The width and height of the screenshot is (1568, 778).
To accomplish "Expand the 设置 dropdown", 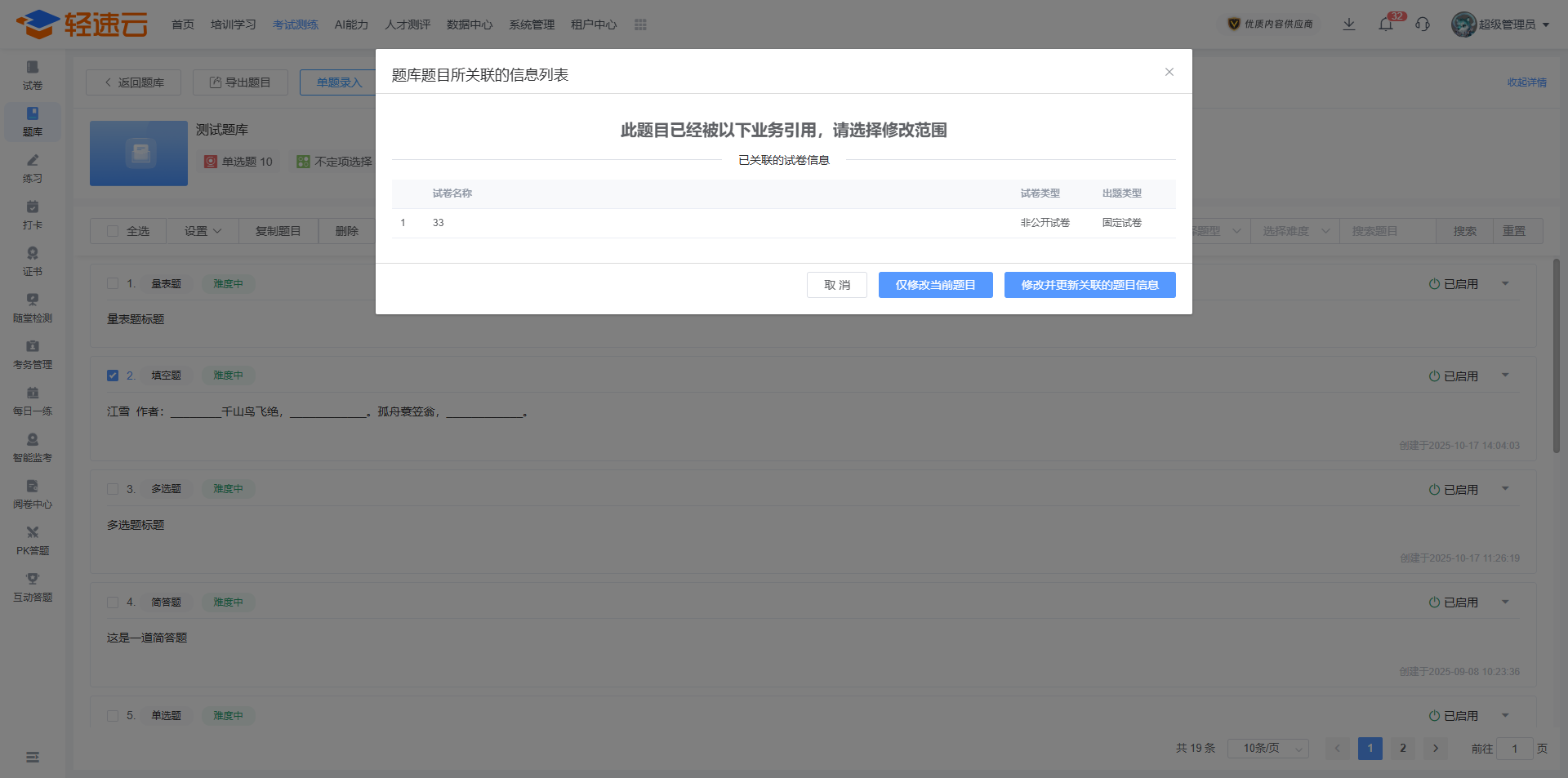I will [x=203, y=231].
